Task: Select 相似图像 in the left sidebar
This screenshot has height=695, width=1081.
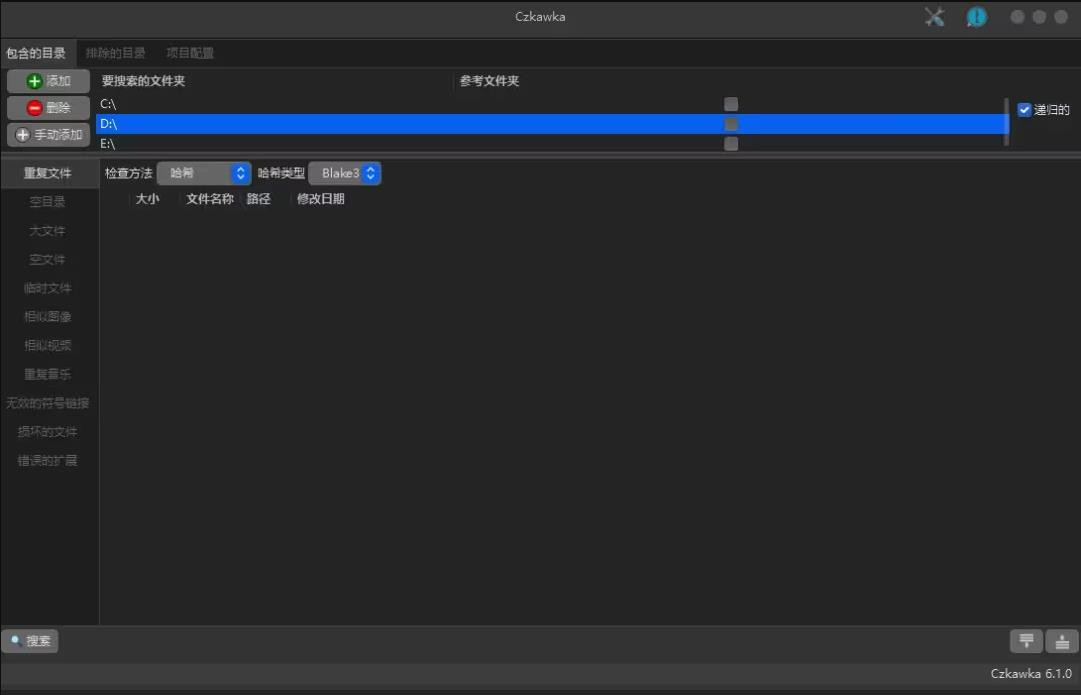Action: click(48, 317)
